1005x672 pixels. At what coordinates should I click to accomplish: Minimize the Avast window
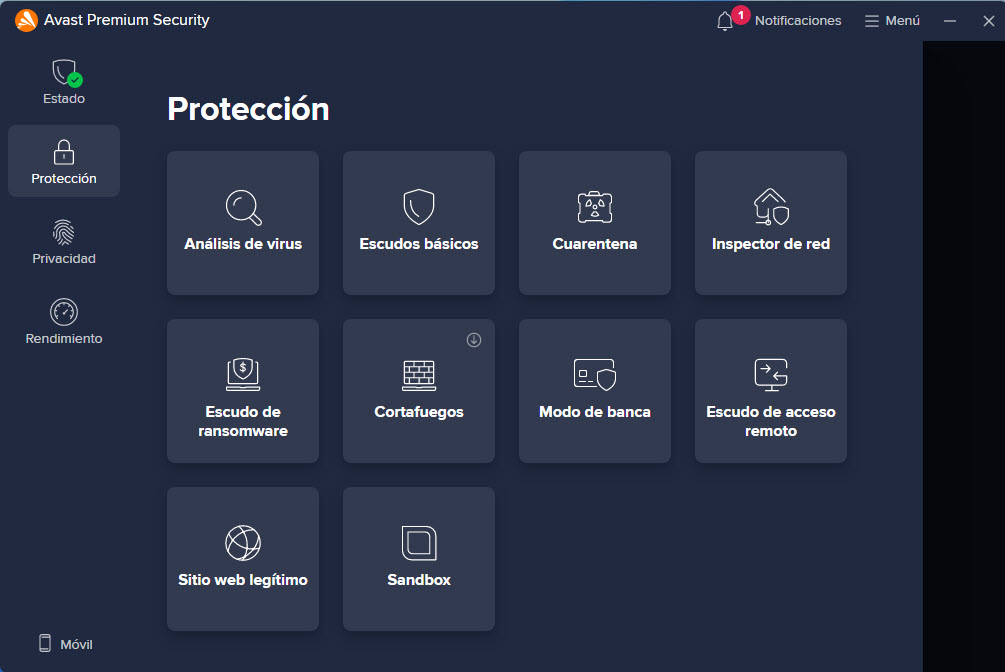coord(950,21)
